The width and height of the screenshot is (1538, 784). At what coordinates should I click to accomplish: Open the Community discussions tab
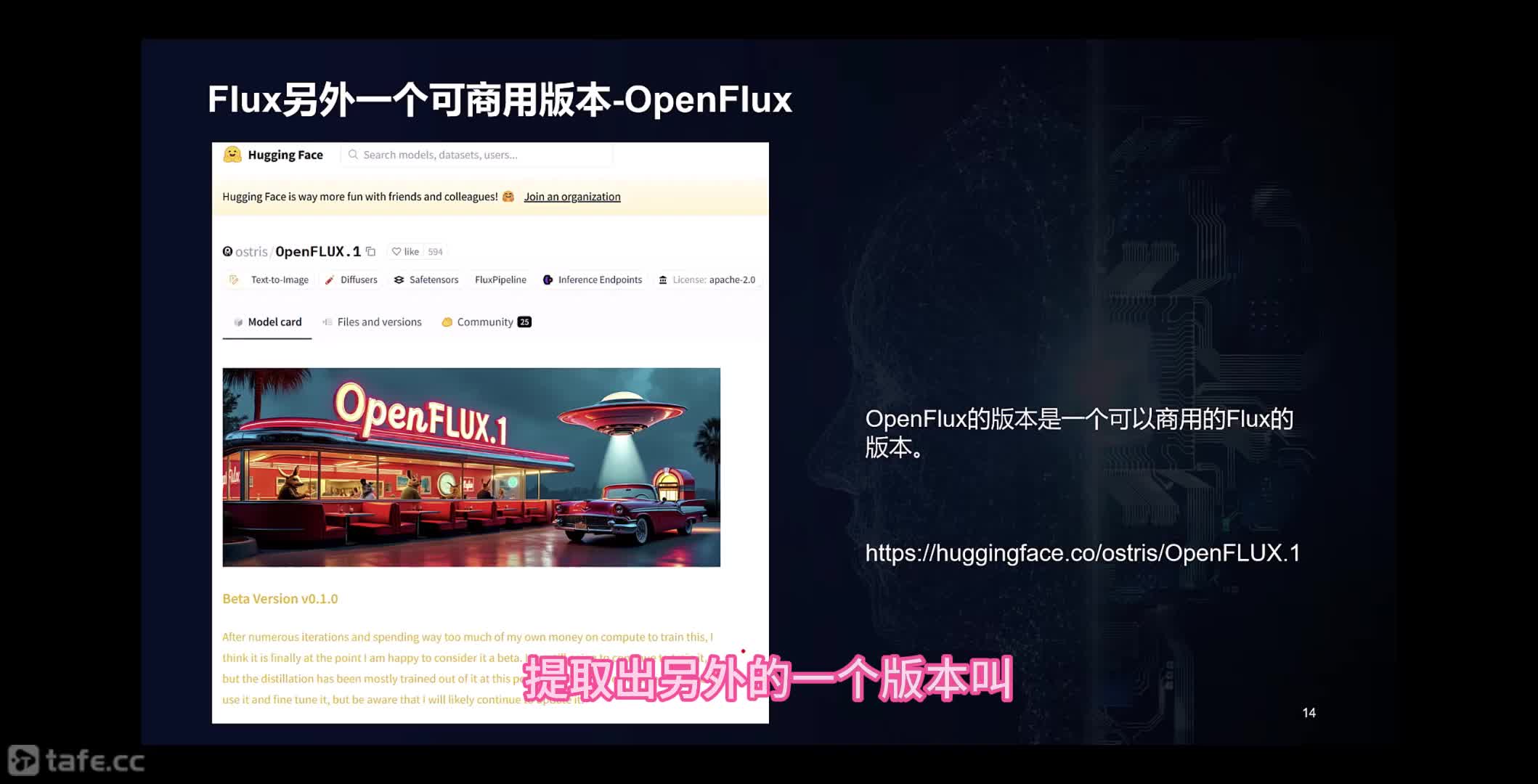tap(485, 321)
